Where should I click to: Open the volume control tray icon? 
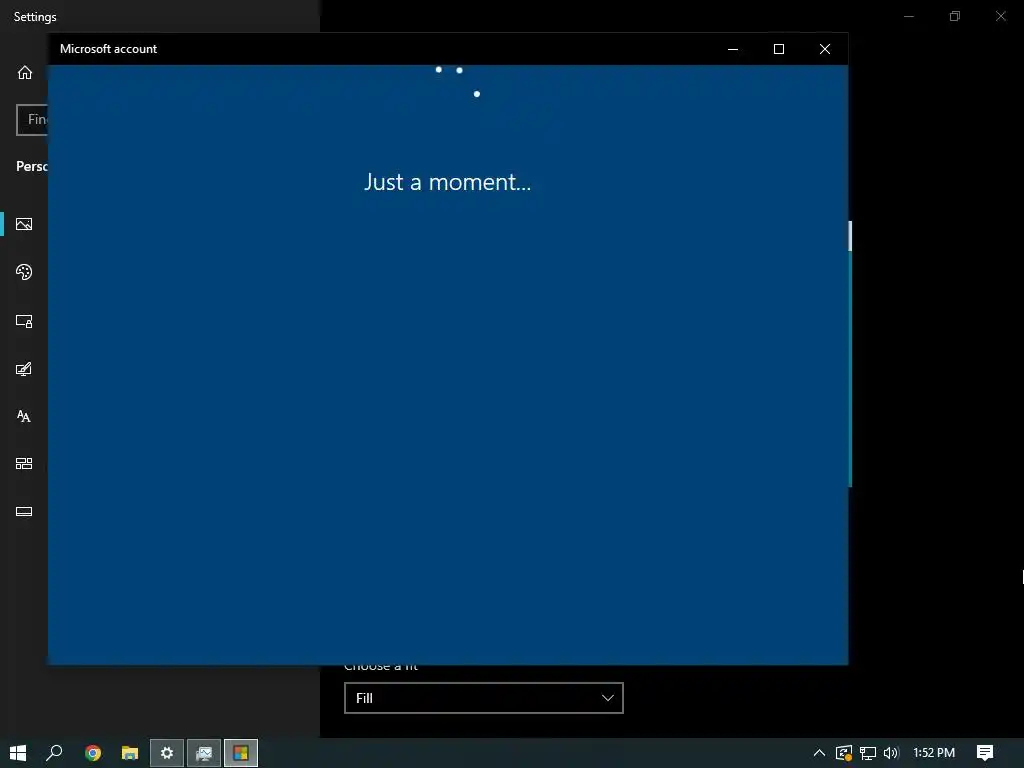pyautogui.click(x=891, y=753)
